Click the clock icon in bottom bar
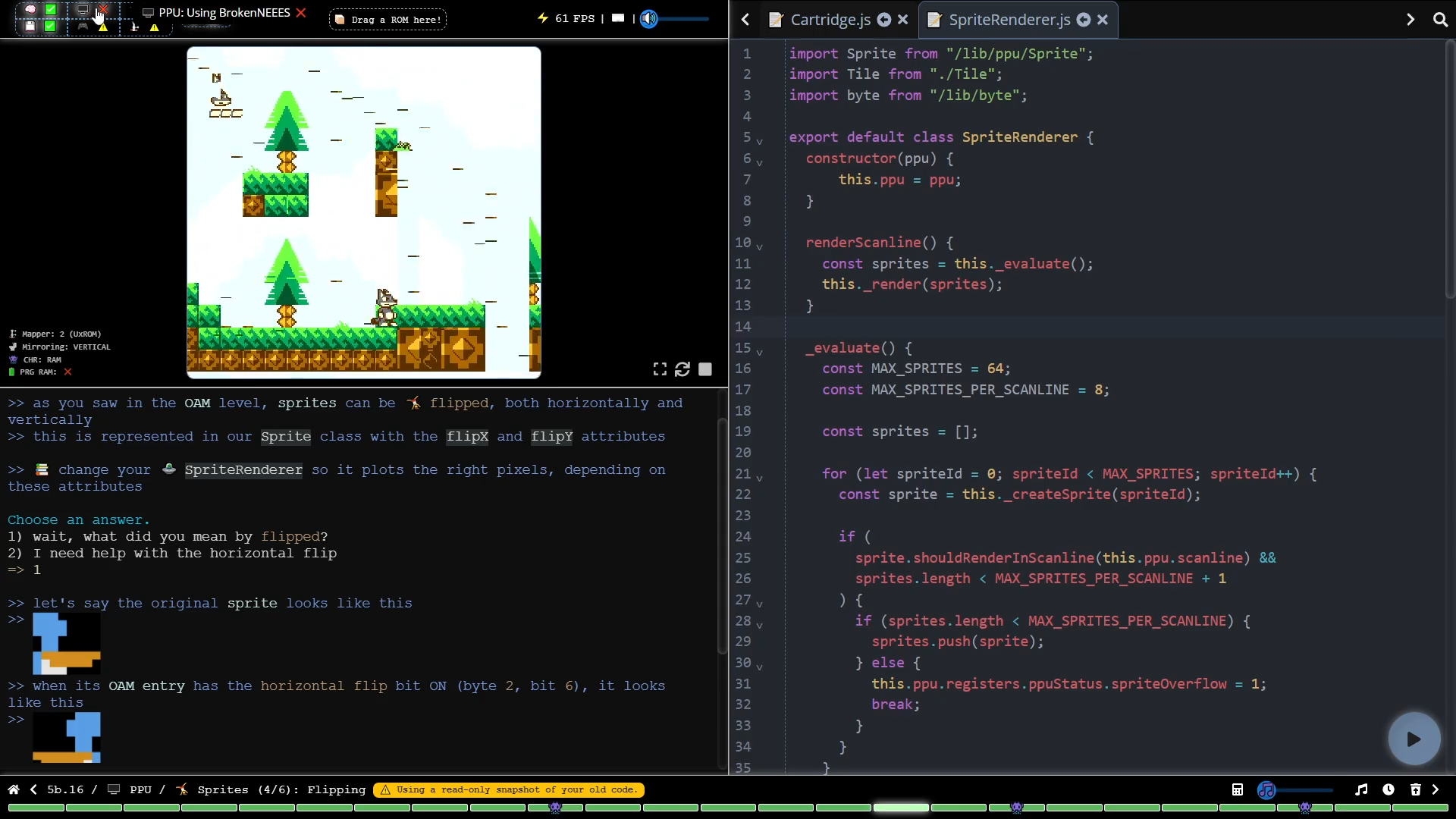 [1389, 789]
